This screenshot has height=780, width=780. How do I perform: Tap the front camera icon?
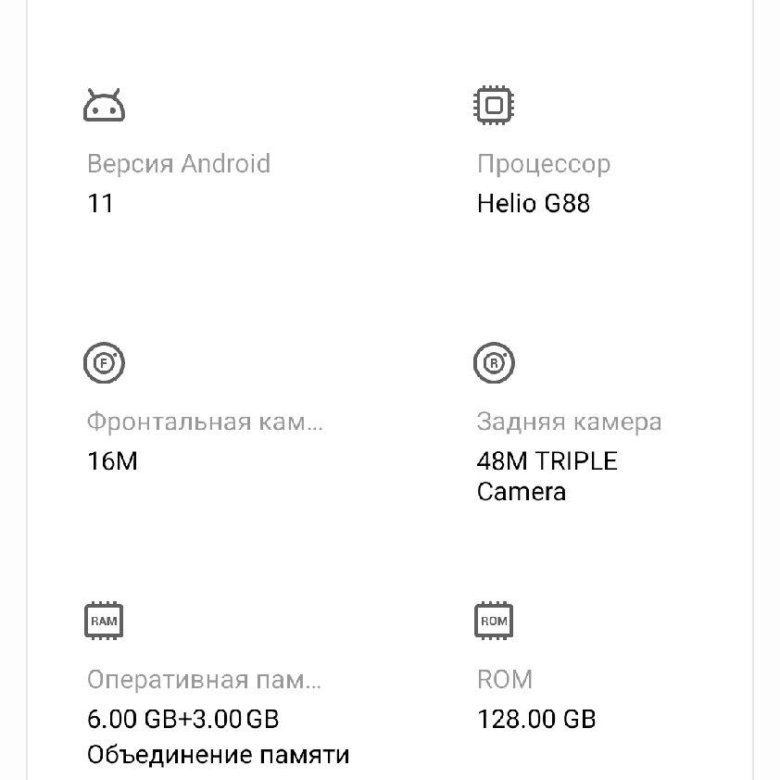[x=104, y=364]
